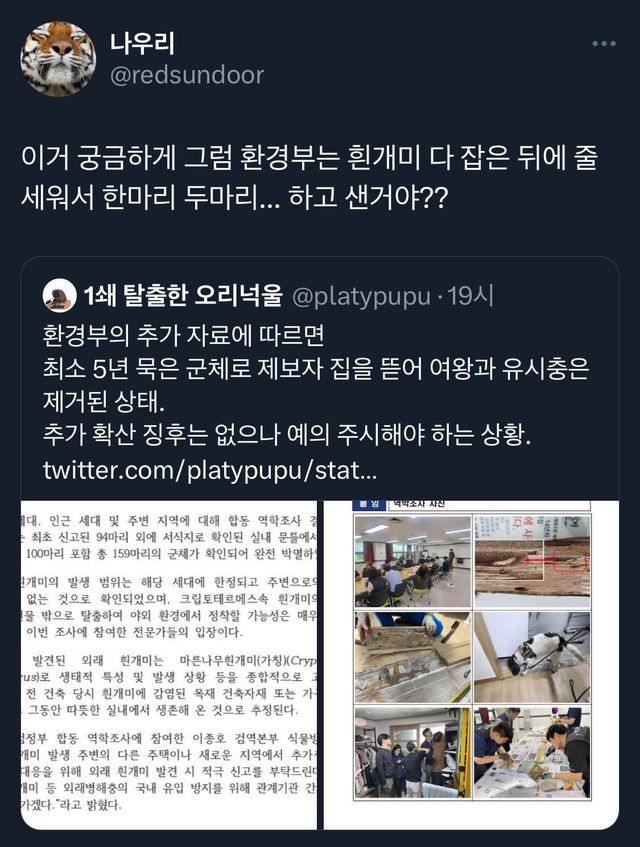
Task: Click the display name 나우리
Action: click(x=142, y=44)
